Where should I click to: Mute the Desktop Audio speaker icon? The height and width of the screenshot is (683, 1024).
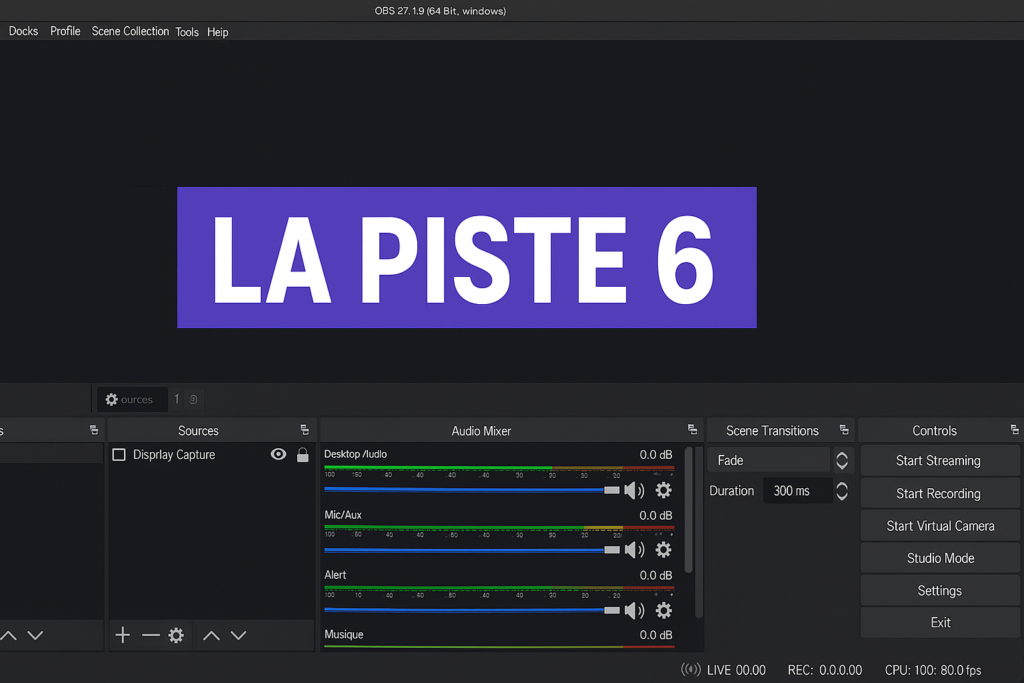(x=635, y=490)
